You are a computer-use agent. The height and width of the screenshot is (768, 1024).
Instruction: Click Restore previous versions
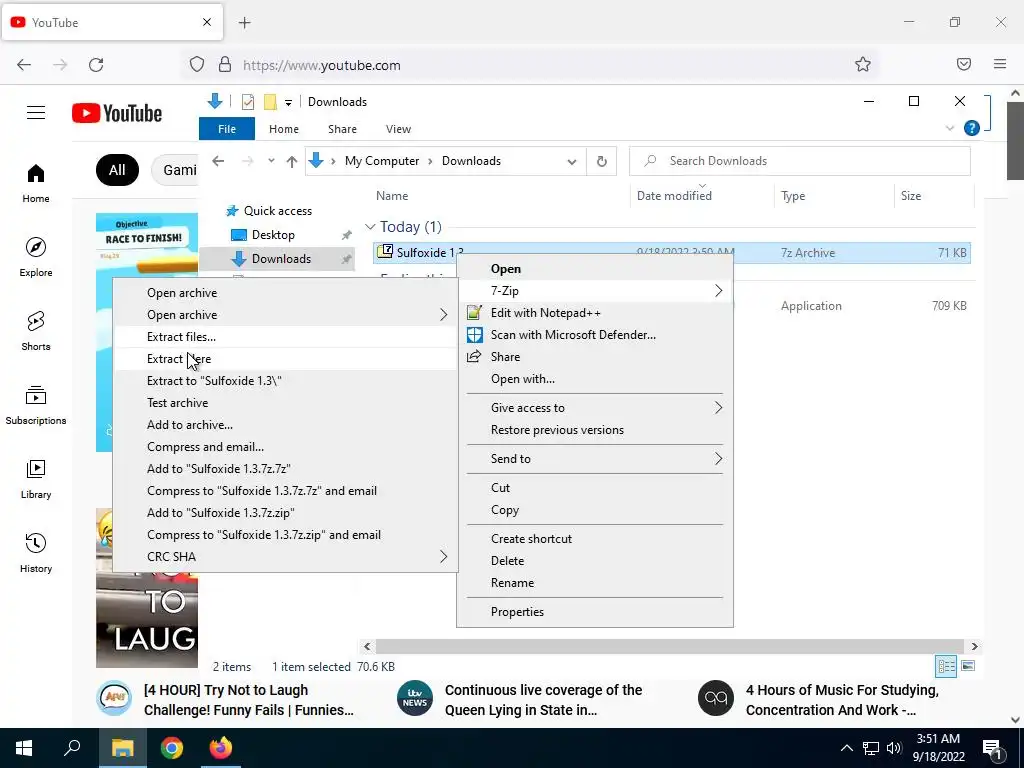click(x=595, y=430)
